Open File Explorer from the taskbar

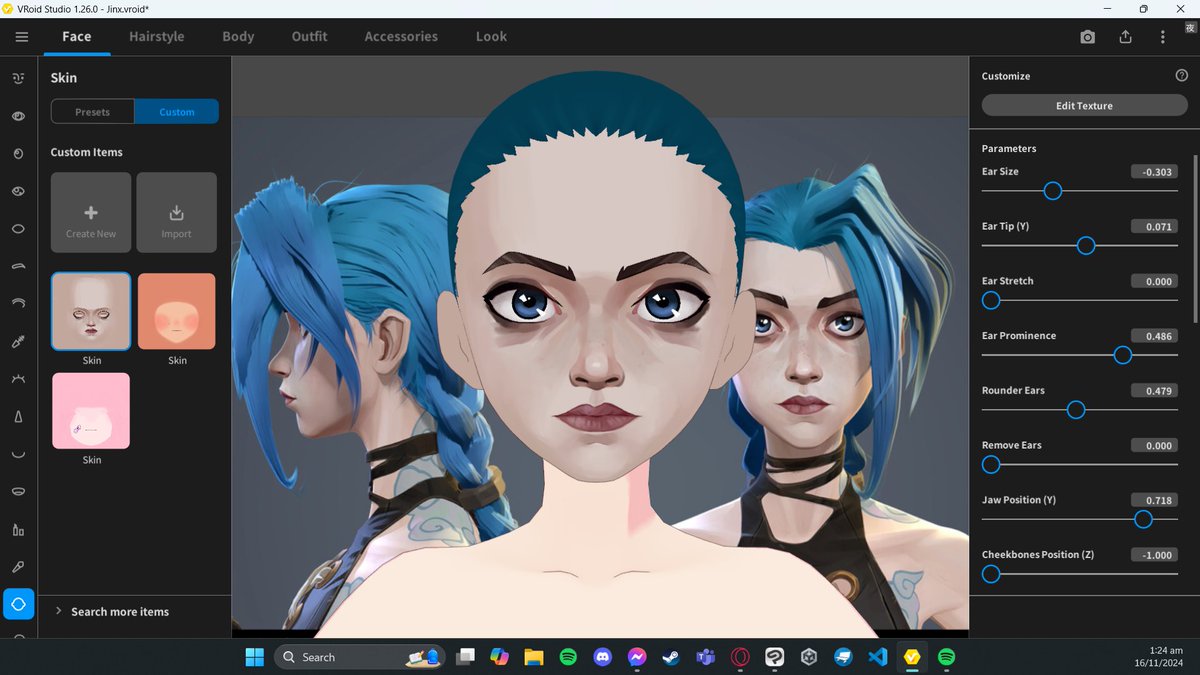coord(533,657)
